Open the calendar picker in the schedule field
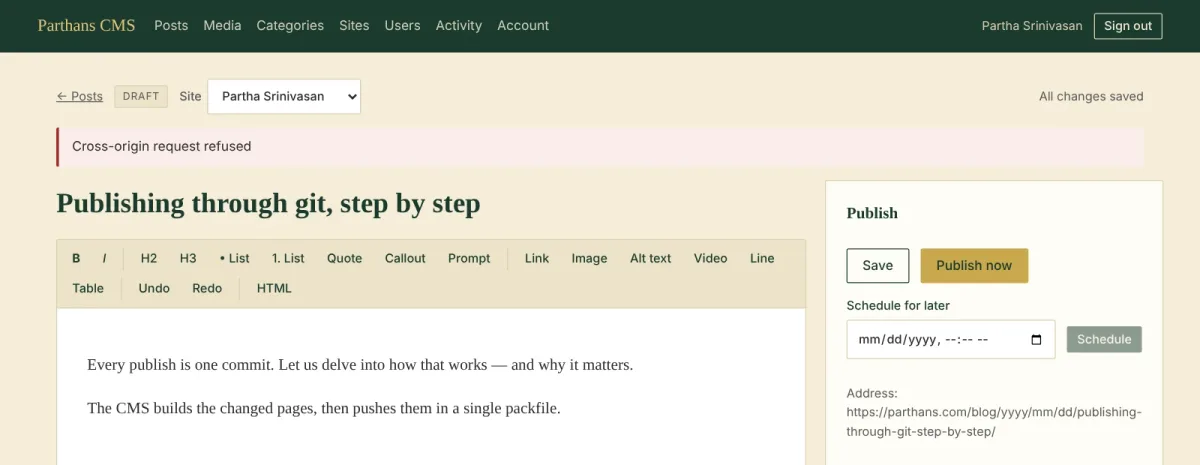 (x=1036, y=339)
